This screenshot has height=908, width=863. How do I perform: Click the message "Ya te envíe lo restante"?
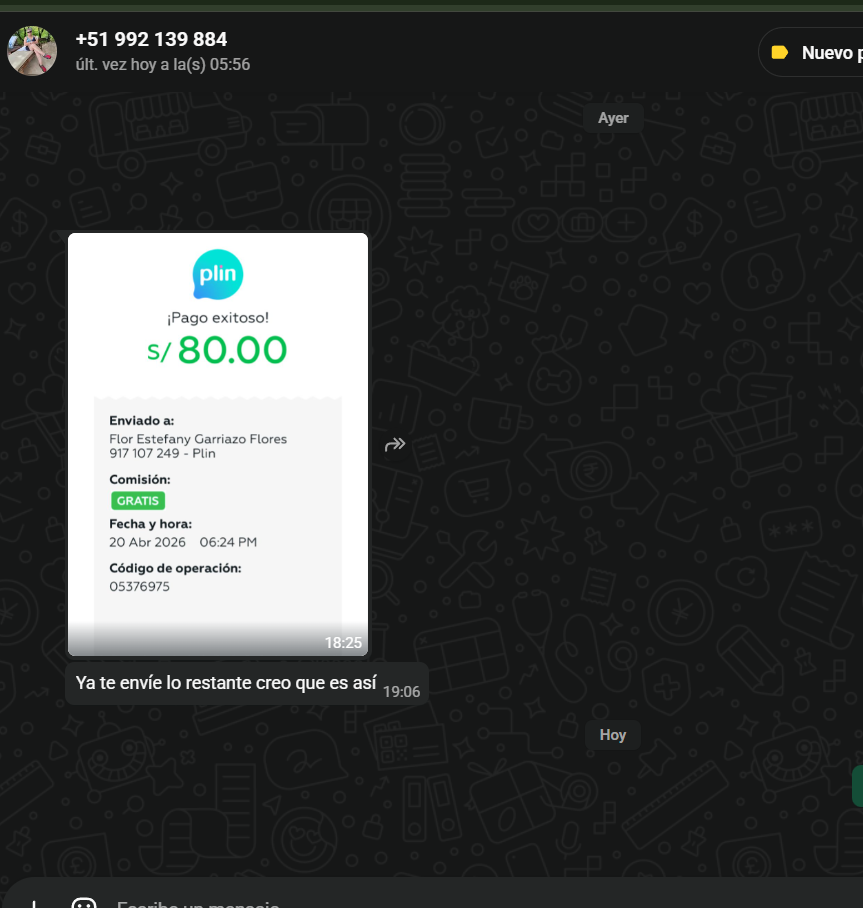(226, 683)
